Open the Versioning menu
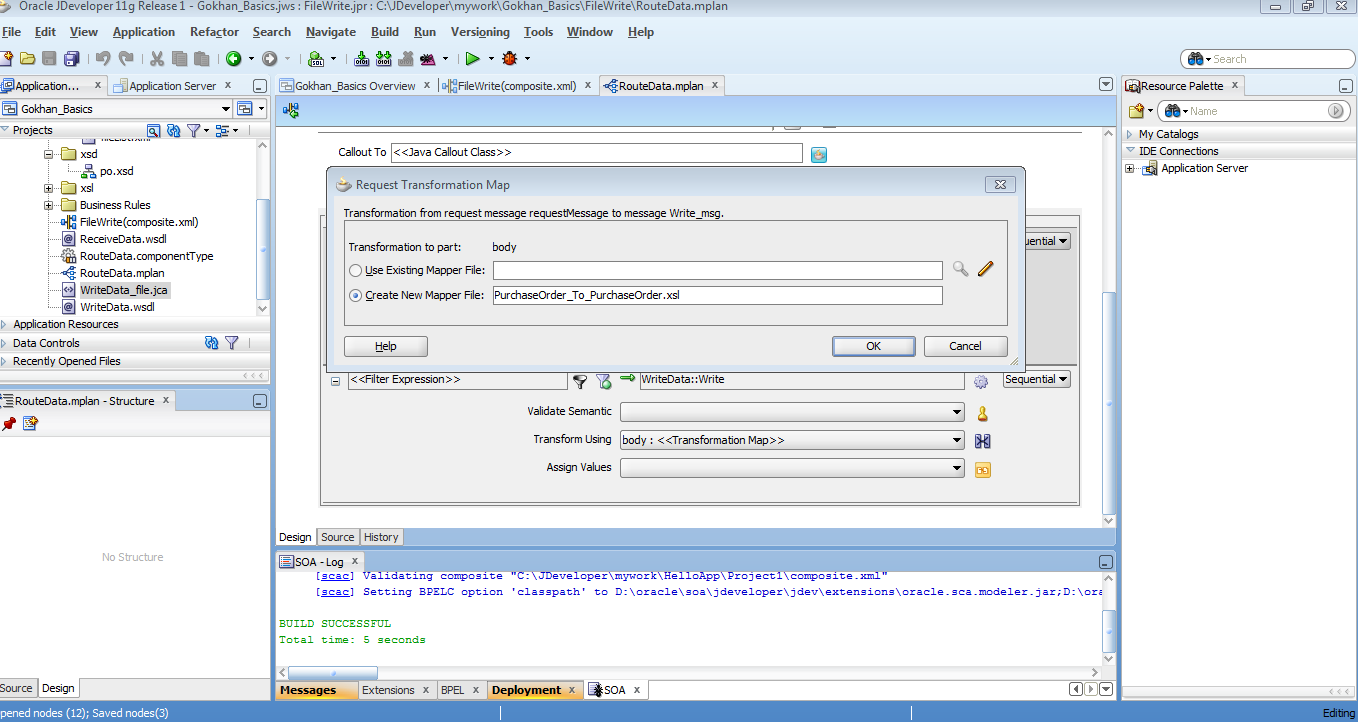This screenshot has width=1358, height=722. [480, 31]
